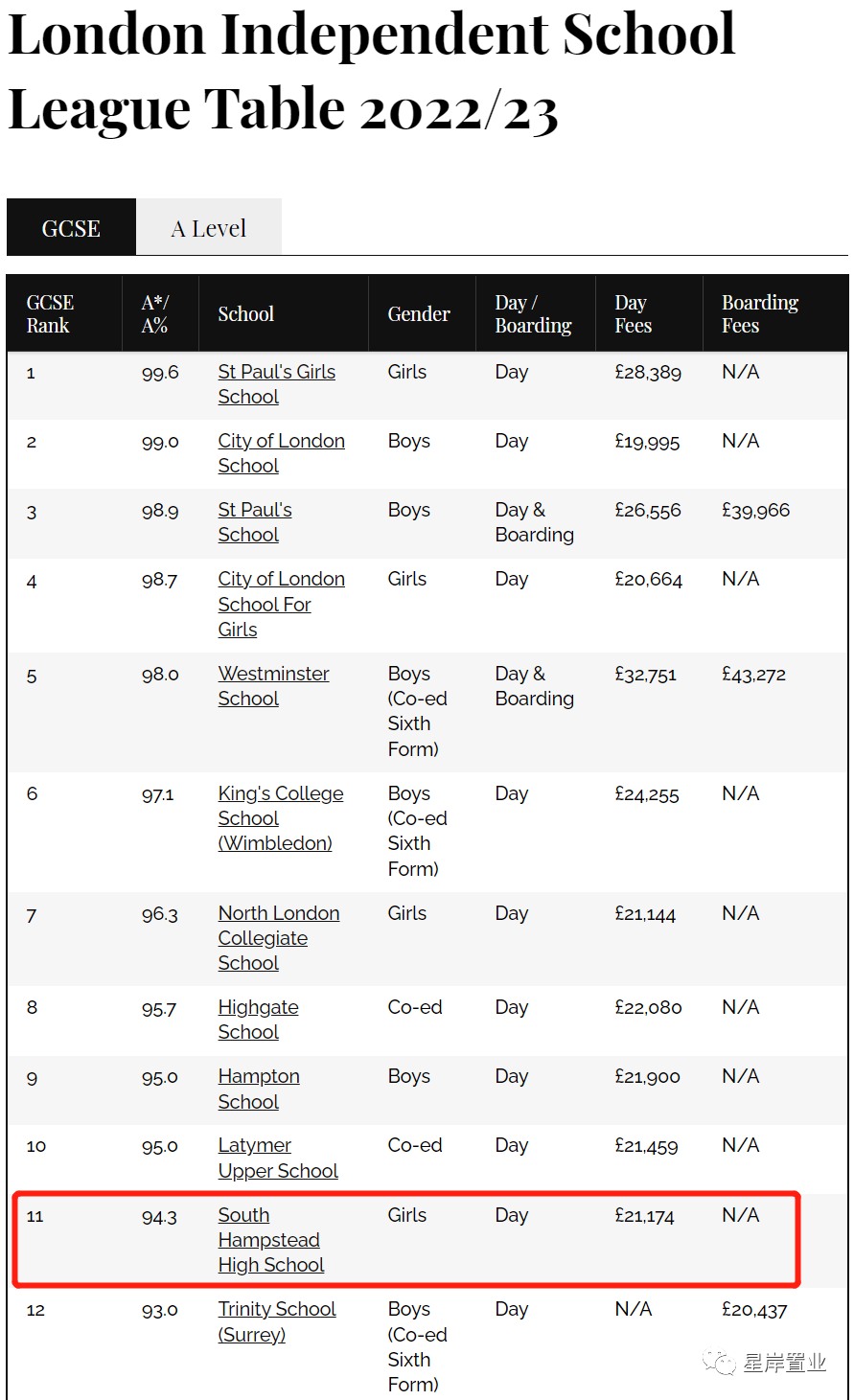Viewport: 854px width, 1400px height.
Task: Open City of London School For Girls
Action: pos(281,604)
